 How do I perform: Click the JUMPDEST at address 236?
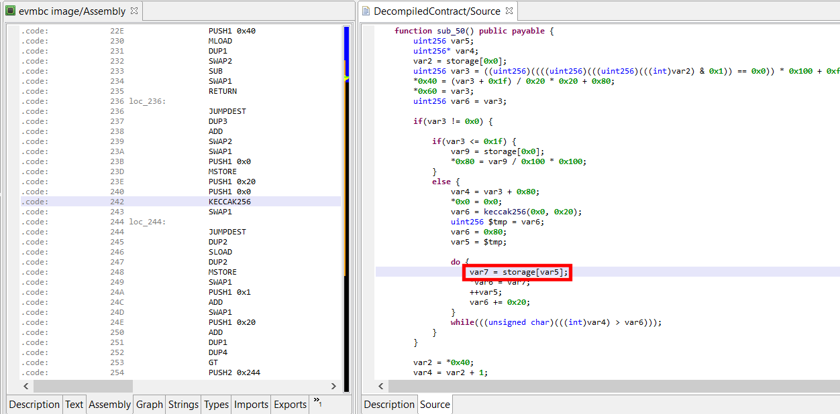point(227,111)
